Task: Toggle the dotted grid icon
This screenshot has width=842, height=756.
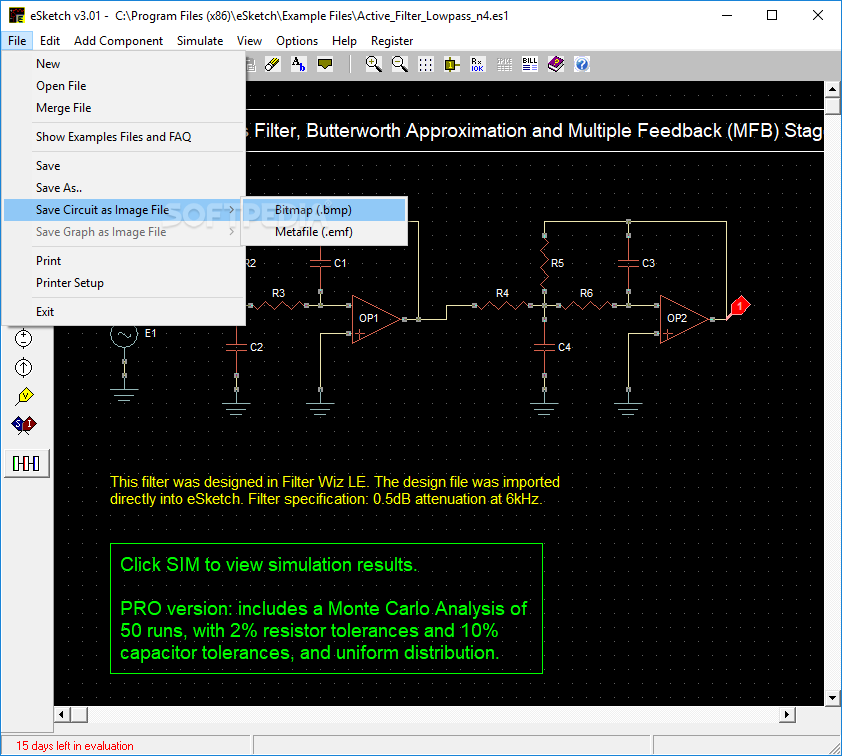Action: 425,64
